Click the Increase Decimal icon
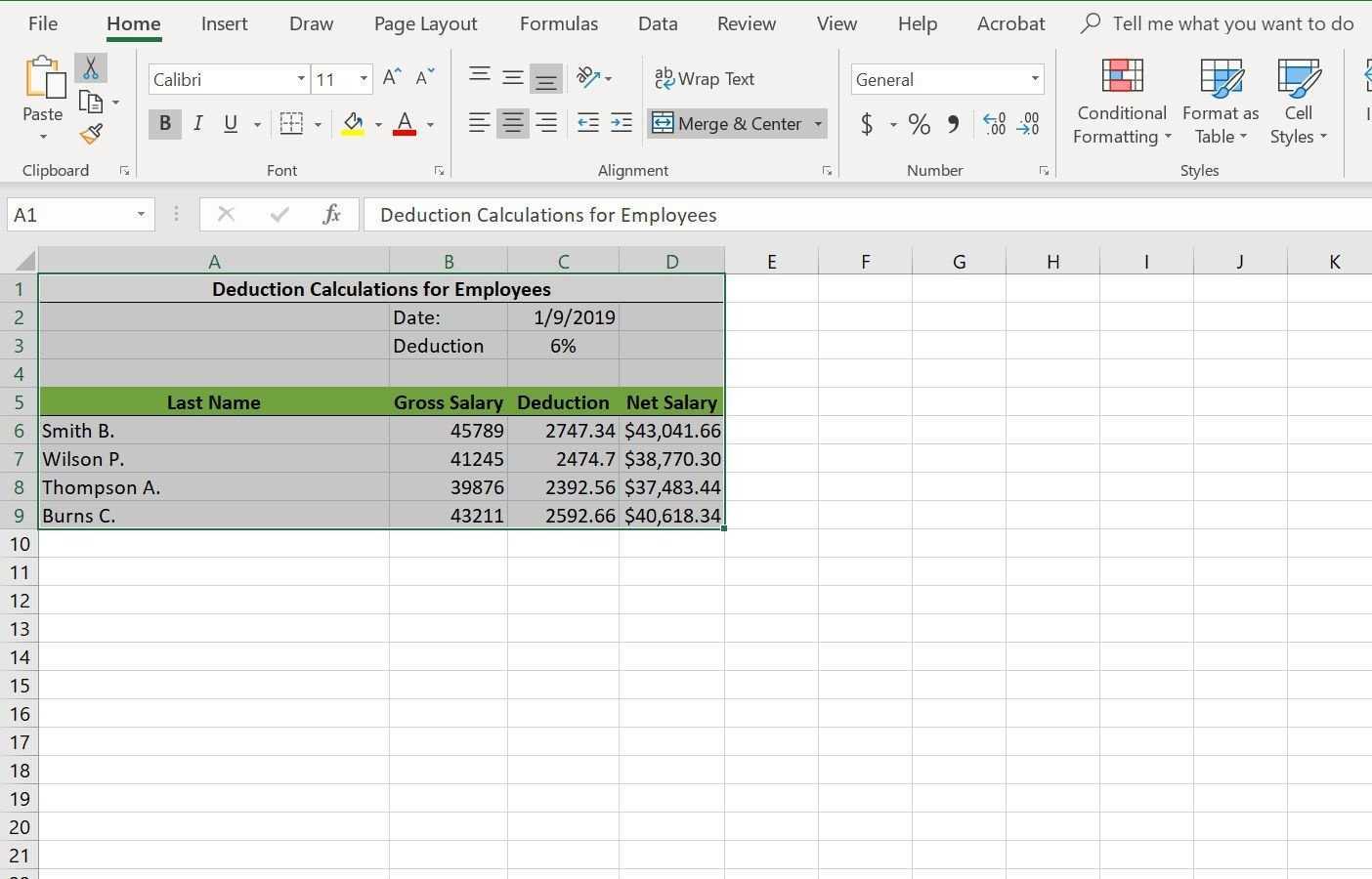 [x=995, y=124]
